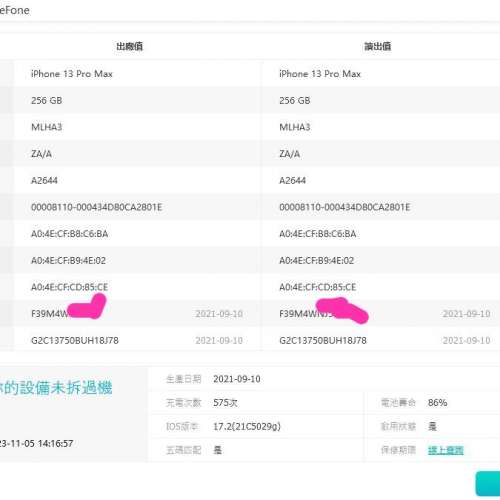Select the 生產日期 value 2021-09-10

coord(237,379)
